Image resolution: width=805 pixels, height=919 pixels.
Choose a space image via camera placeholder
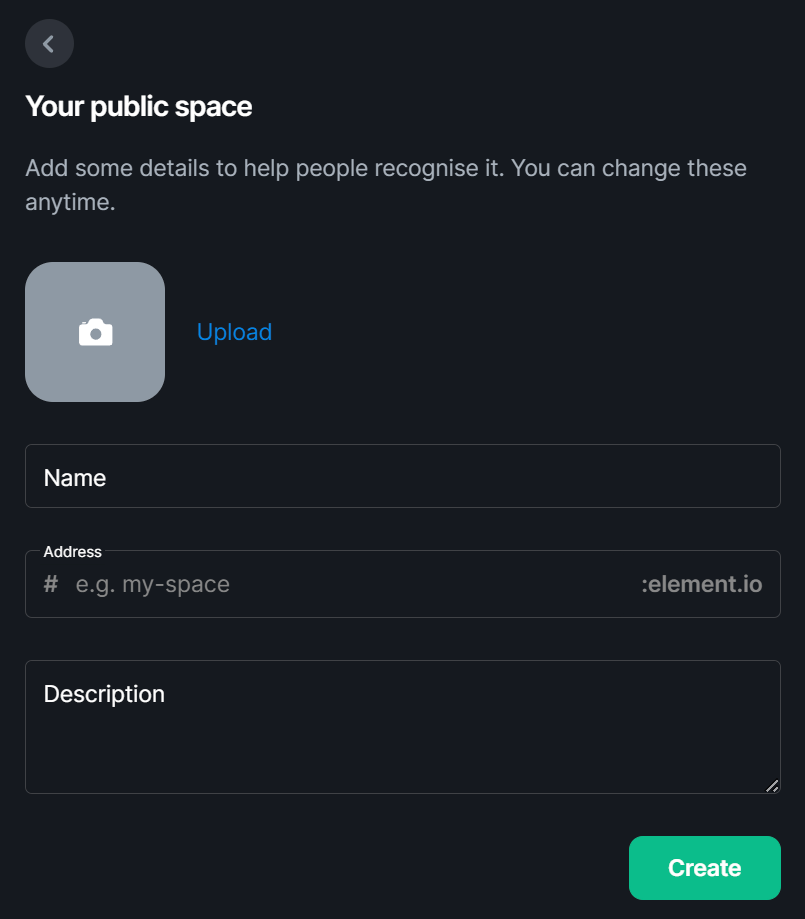click(x=95, y=332)
